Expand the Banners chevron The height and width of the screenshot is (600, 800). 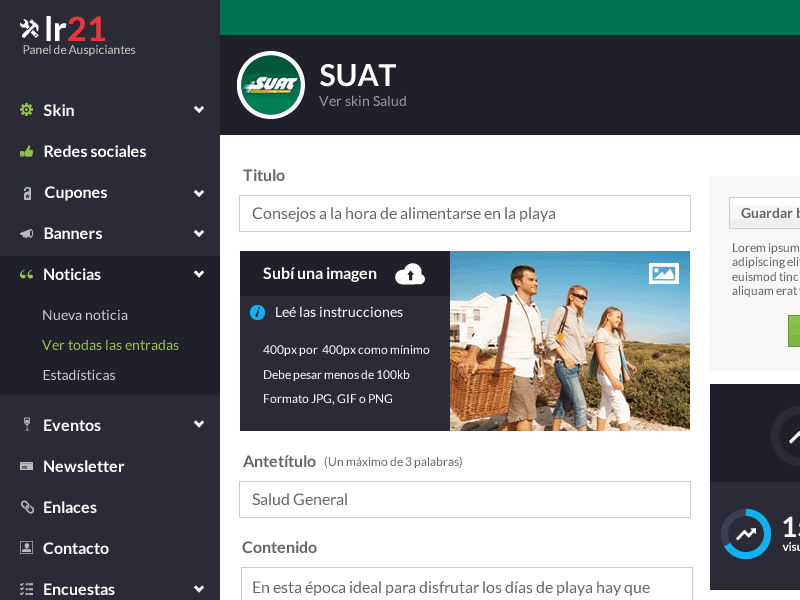(199, 234)
